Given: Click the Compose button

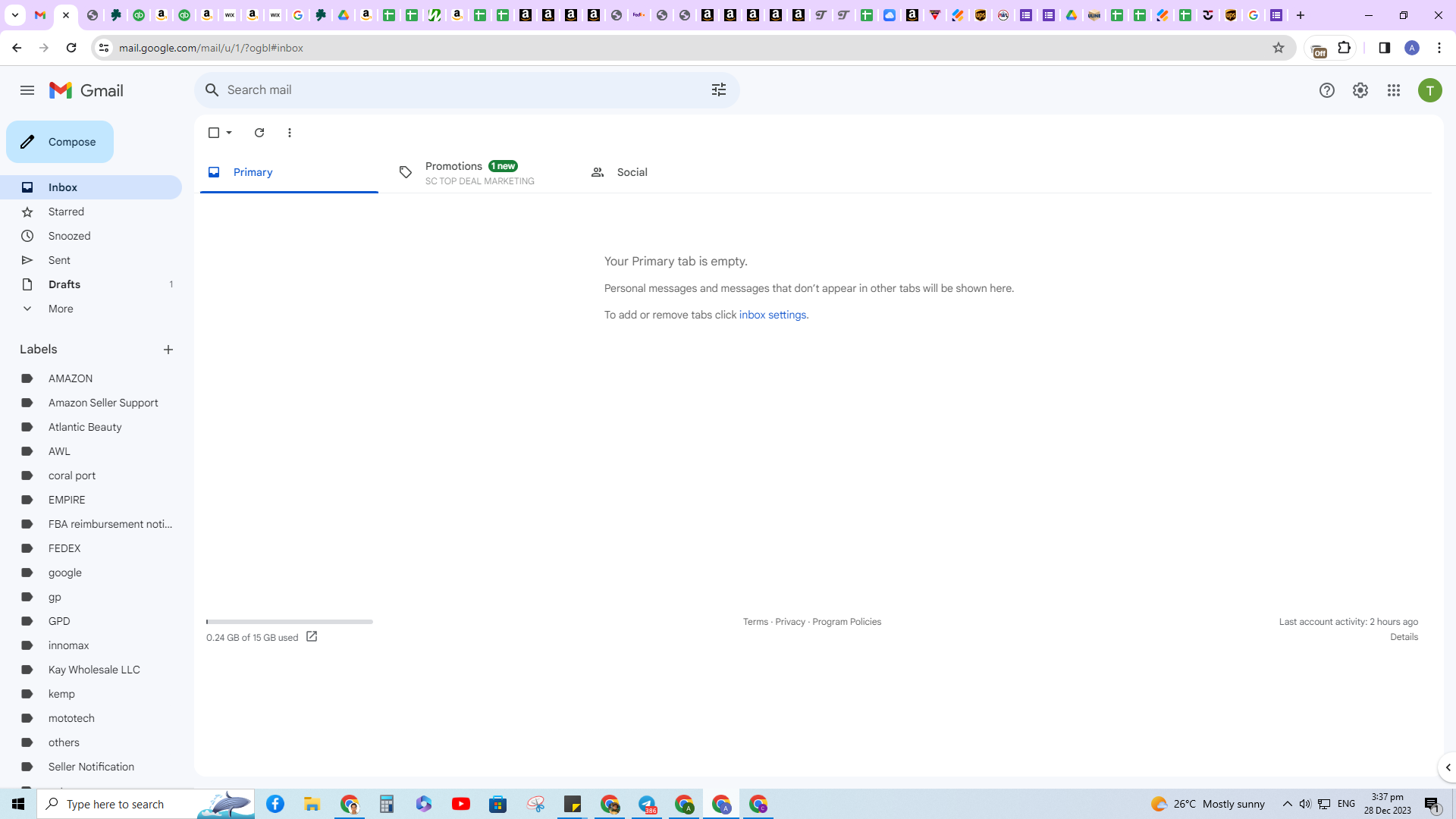Looking at the screenshot, I should coord(60,142).
